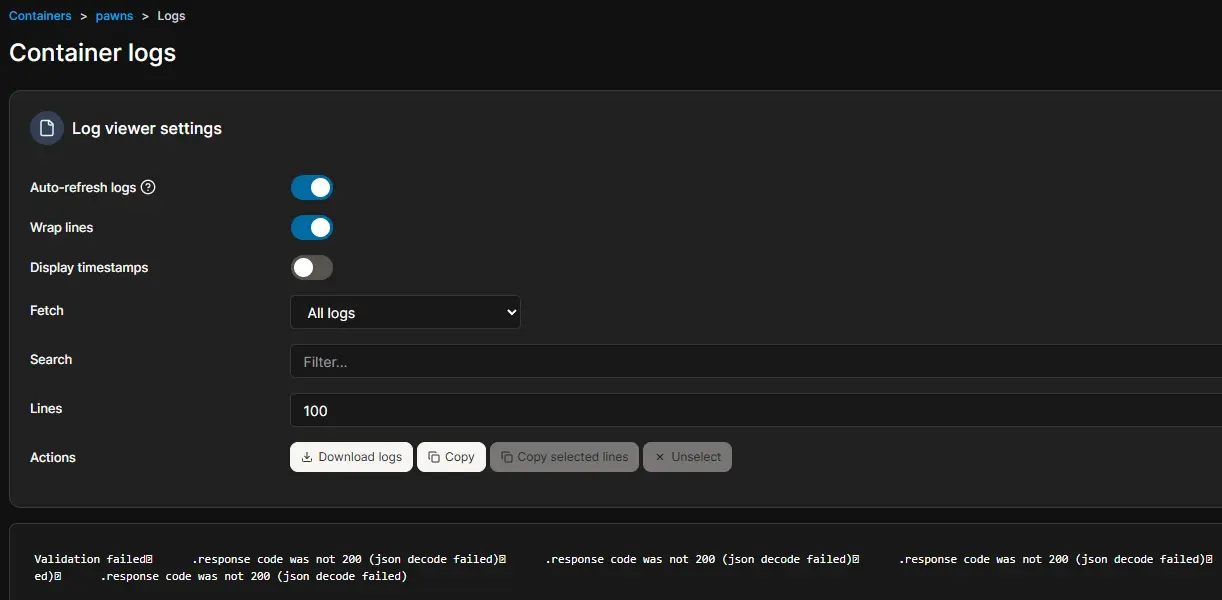Click the Lines field showing 100
The height and width of the screenshot is (600, 1222).
[x=756, y=410]
